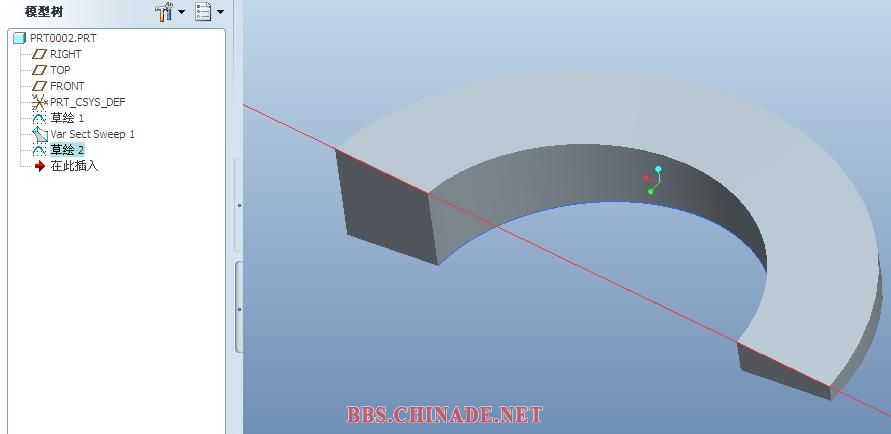This screenshot has width=891, height=434.
Task: Click the 草绘 2 sketch icon
Action: point(39,150)
